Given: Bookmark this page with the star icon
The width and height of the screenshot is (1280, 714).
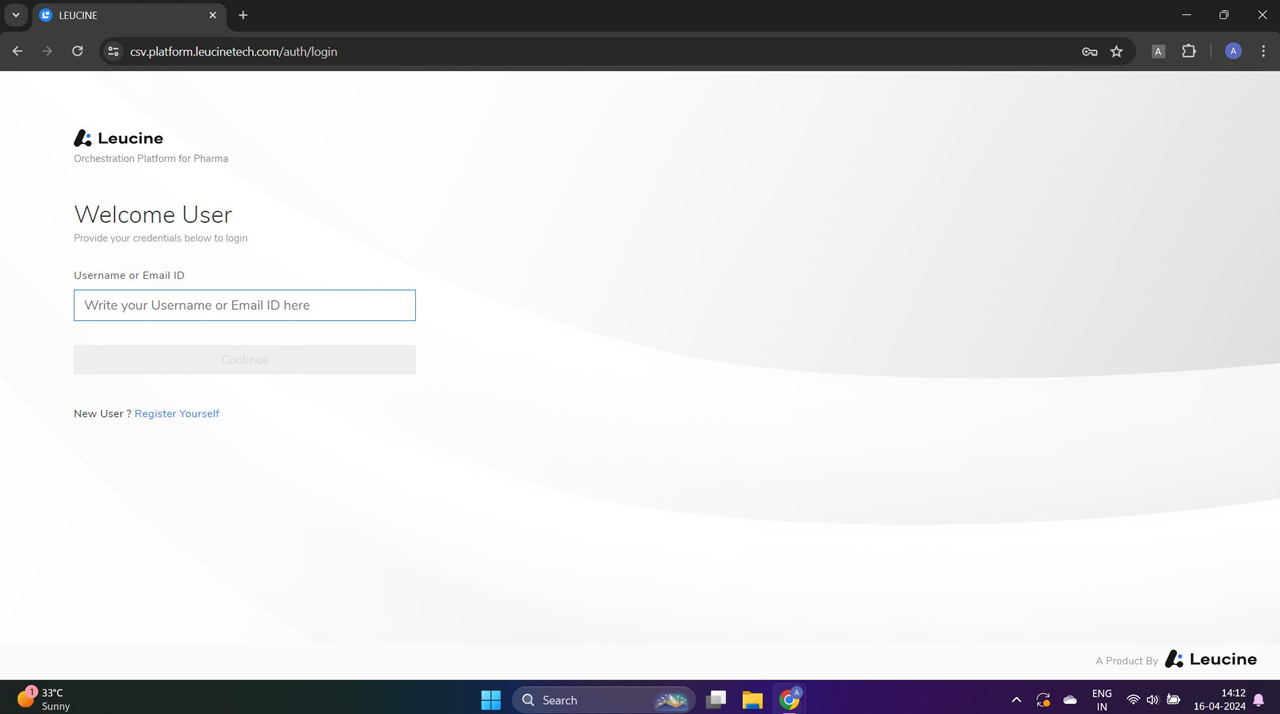Looking at the screenshot, I should click(1116, 51).
